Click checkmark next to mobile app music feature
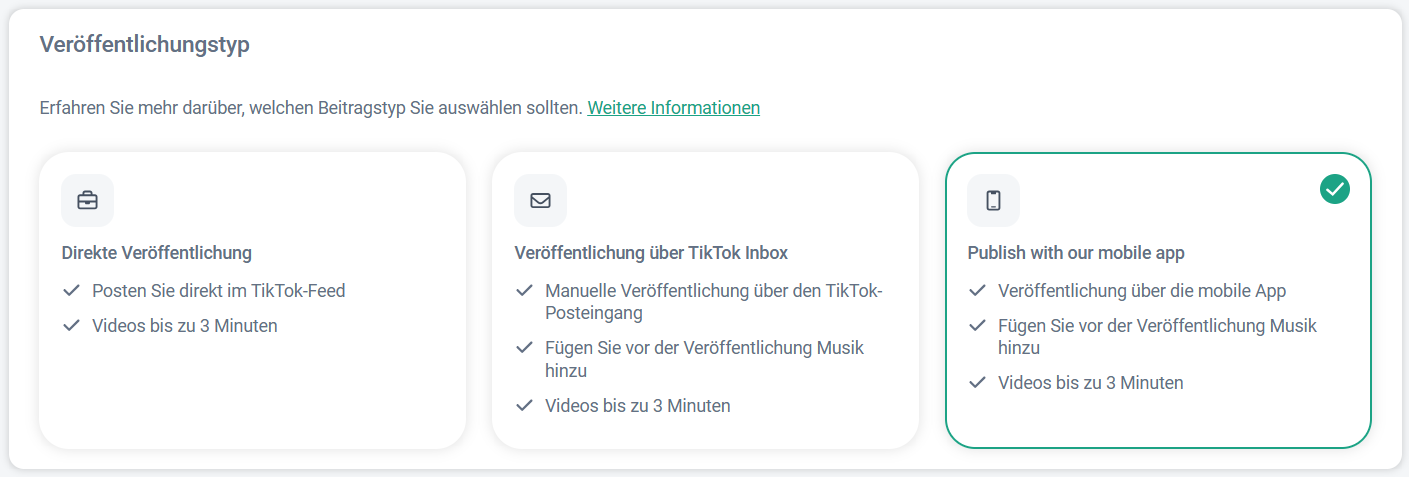 pos(977,326)
